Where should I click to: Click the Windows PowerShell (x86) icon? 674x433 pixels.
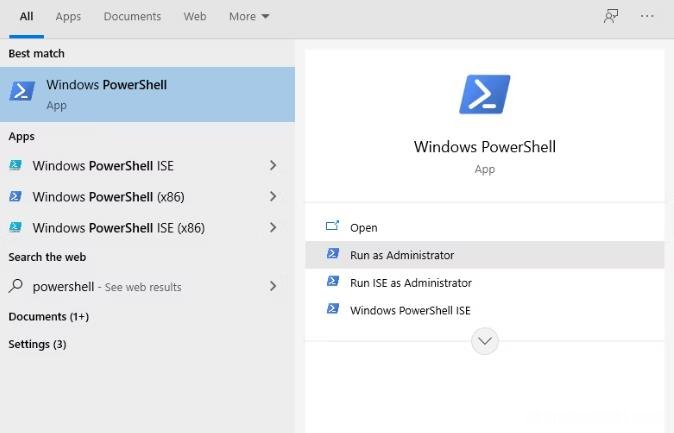15,196
